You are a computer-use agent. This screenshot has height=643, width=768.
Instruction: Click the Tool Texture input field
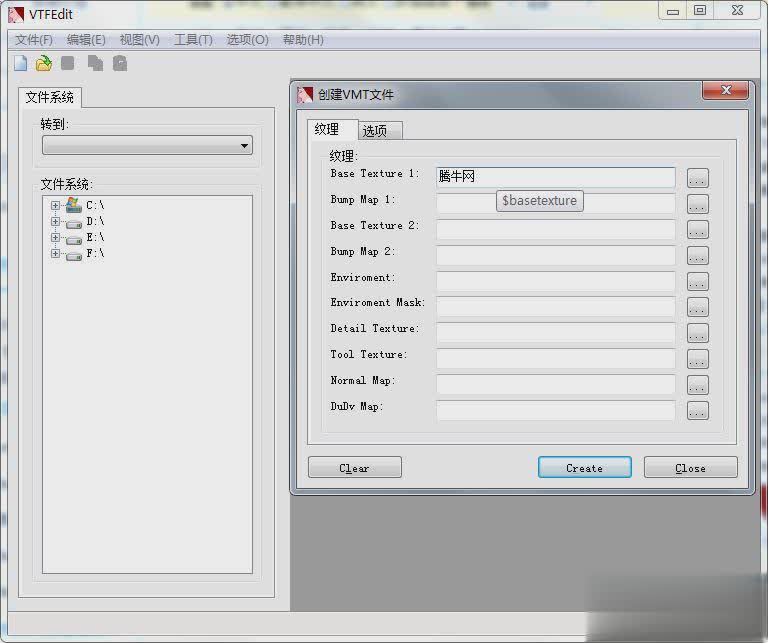tap(555, 359)
